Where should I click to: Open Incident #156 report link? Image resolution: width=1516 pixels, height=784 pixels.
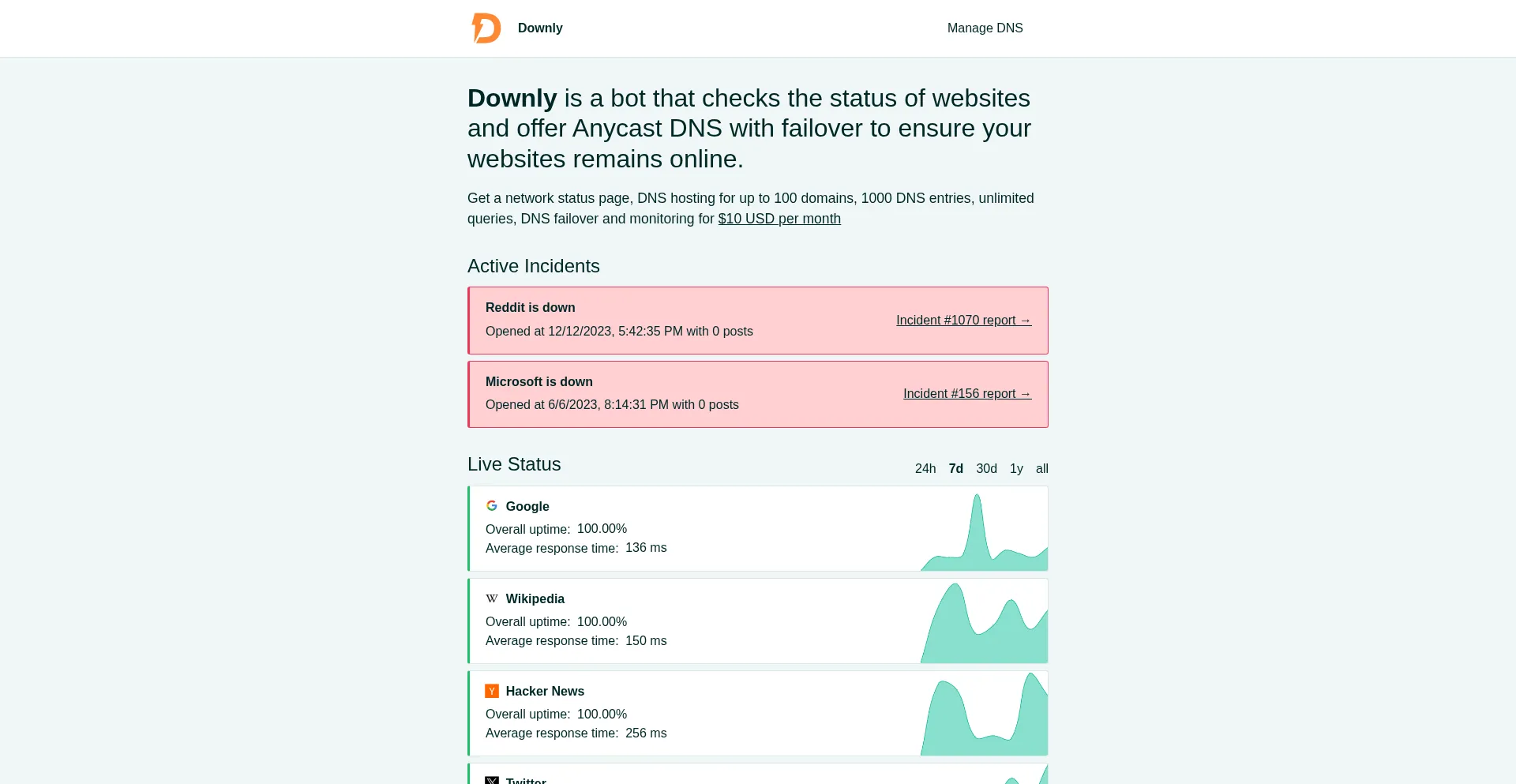(x=967, y=394)
